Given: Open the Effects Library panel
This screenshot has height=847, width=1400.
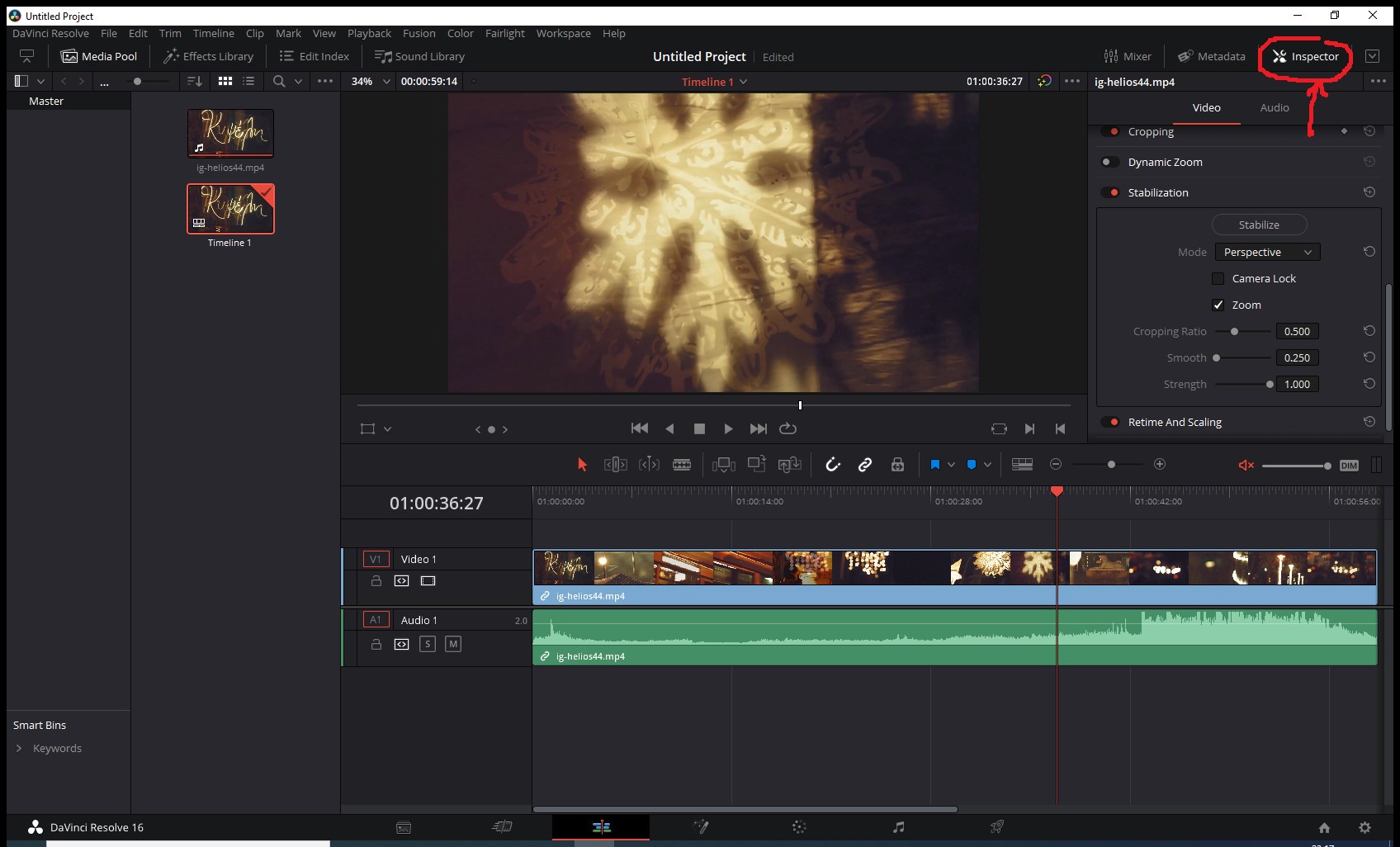Looking at the screenshot, I should coord(208,56).
